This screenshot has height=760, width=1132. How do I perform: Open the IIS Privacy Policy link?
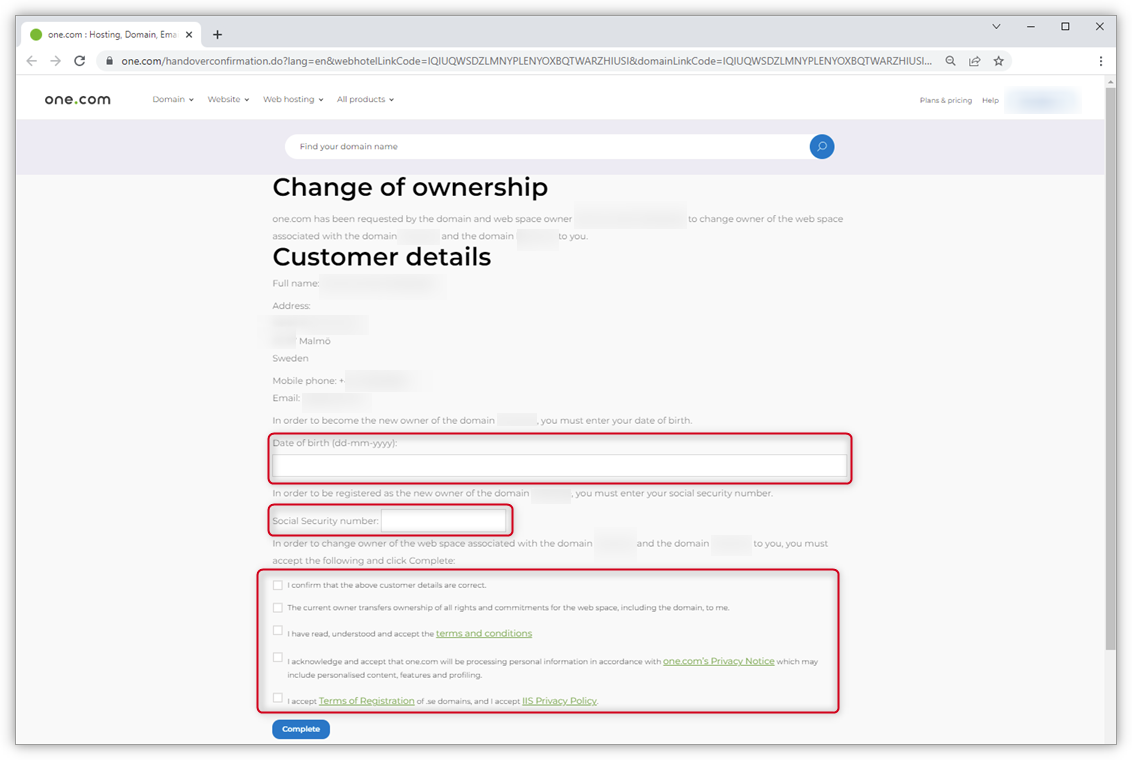tap(558, 700)
